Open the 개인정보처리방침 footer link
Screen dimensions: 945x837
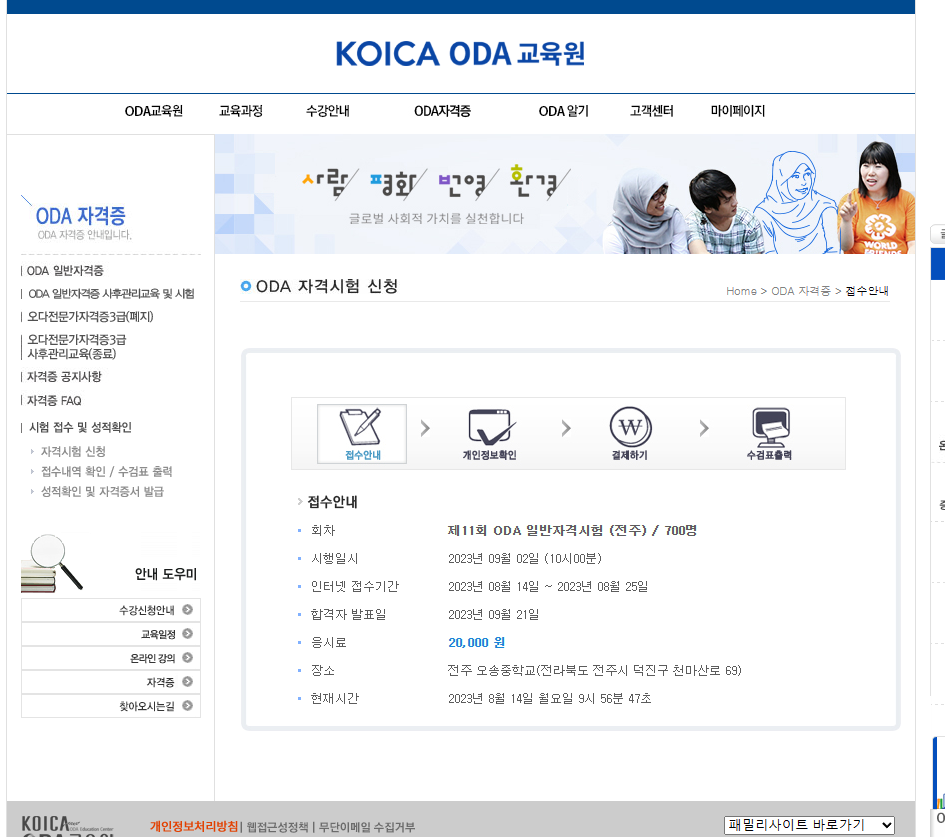click(x=194, y=826)
